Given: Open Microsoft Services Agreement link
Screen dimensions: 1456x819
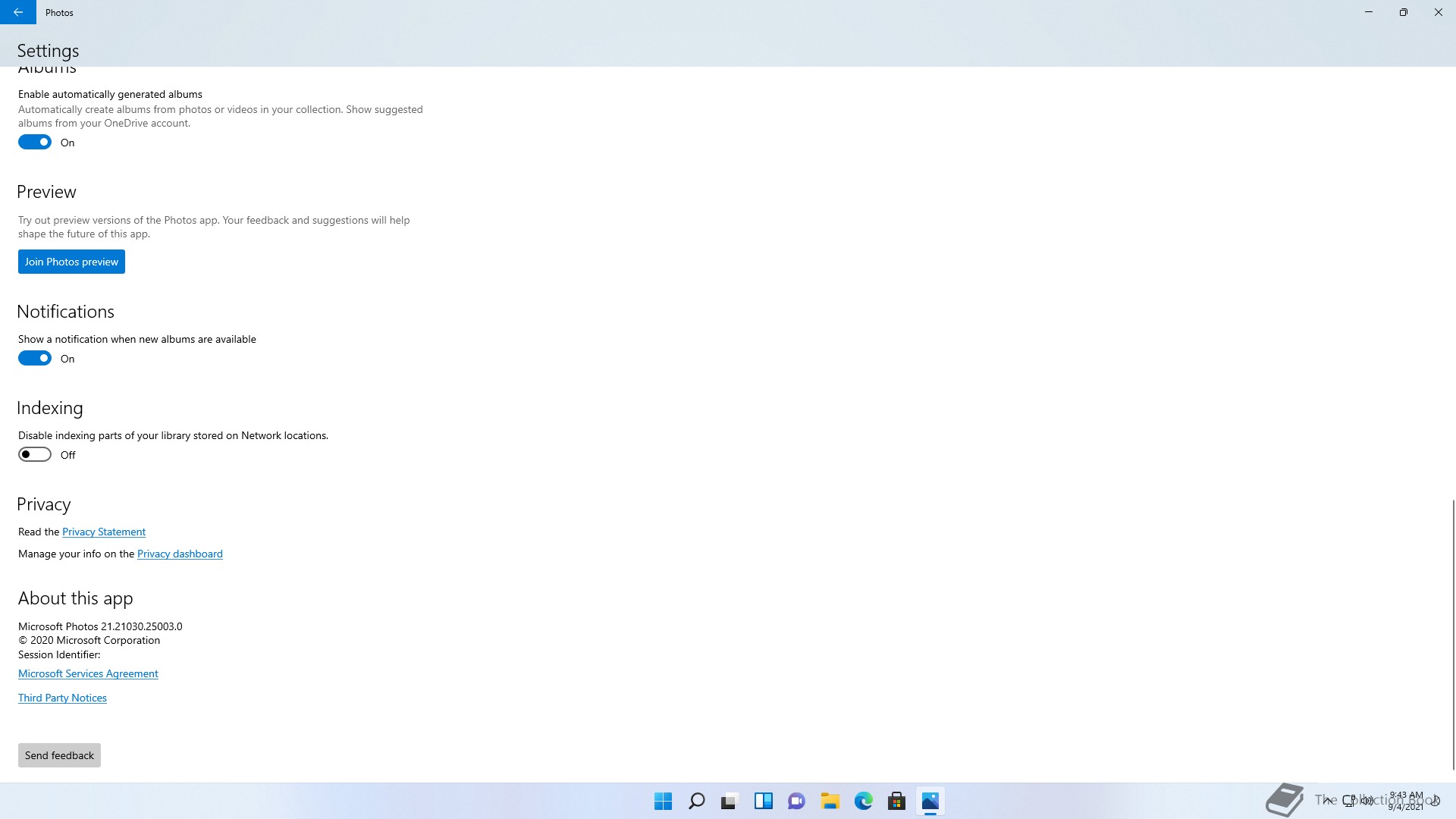Looking at the screenshot, I should tap(88, 673).
